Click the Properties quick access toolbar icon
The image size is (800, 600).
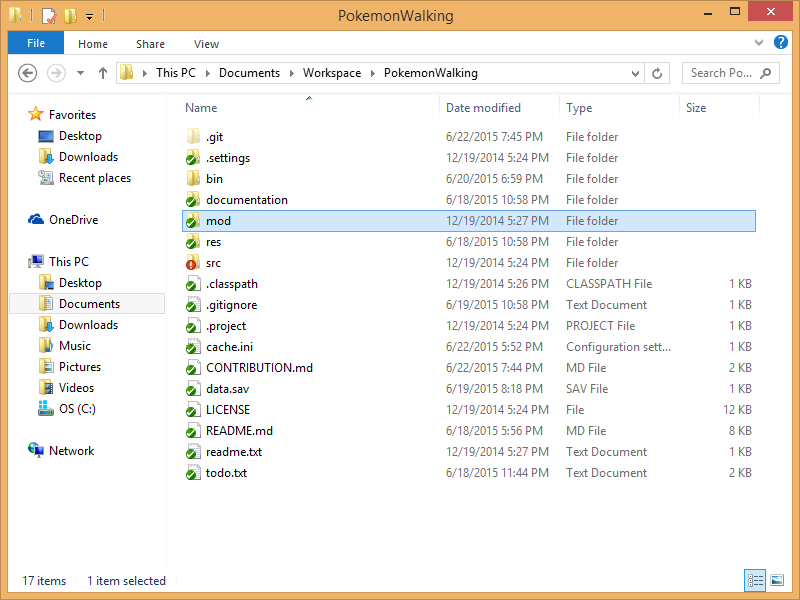coord(48,16)
